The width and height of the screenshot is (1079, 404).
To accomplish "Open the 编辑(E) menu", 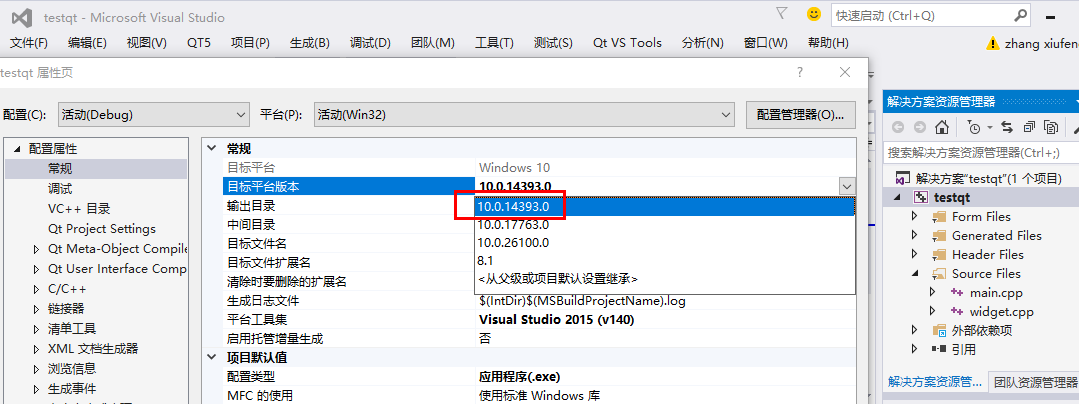I will click(87, 43).
